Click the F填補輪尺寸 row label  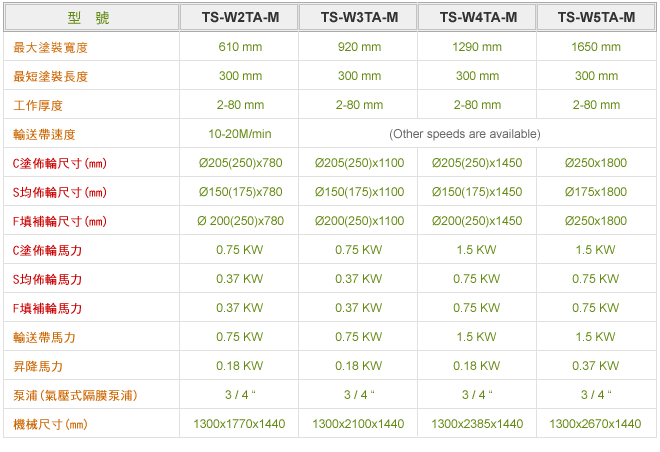coord(59,221)
